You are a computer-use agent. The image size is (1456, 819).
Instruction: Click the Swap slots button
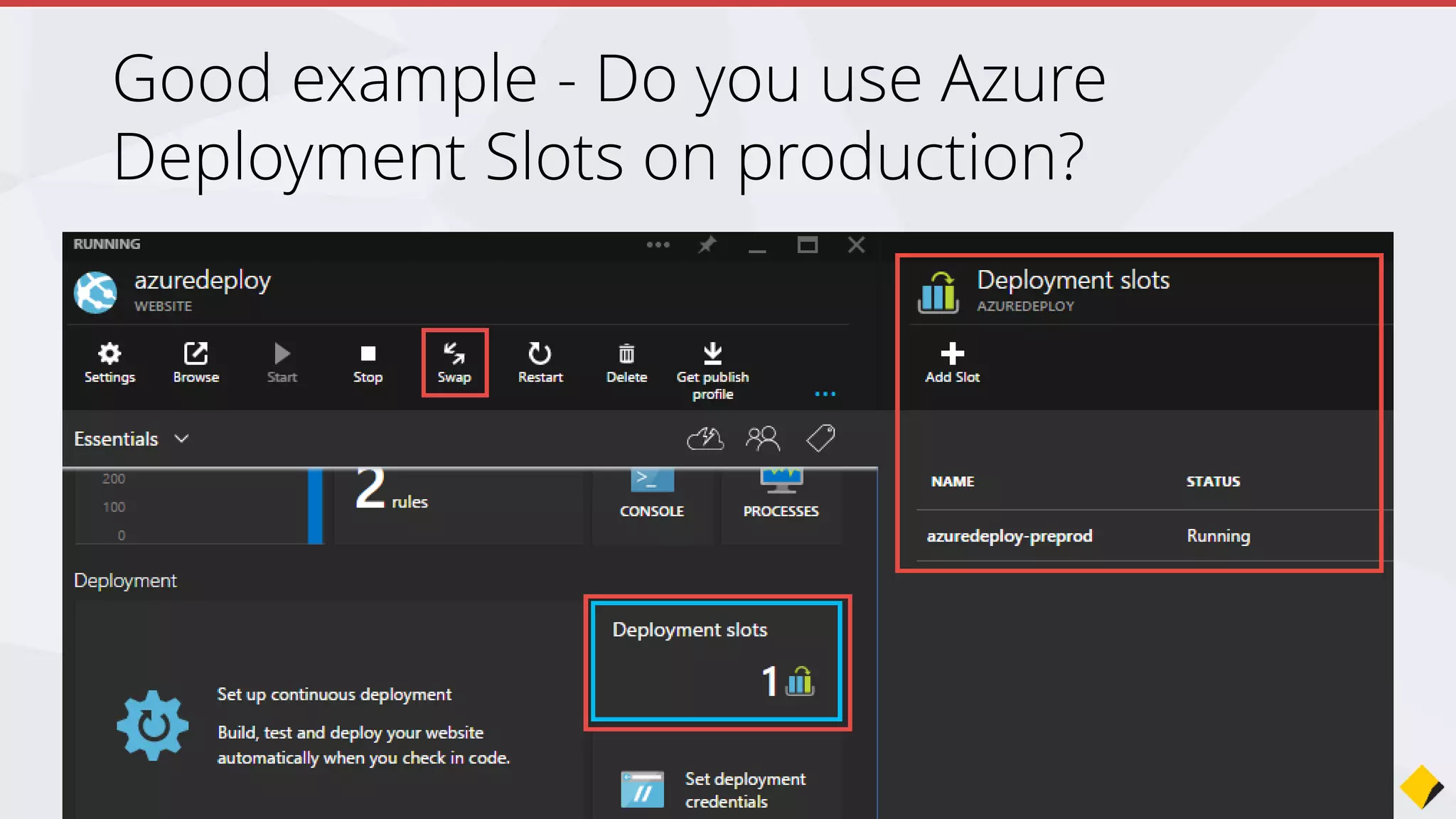click(x=454, y=363)
